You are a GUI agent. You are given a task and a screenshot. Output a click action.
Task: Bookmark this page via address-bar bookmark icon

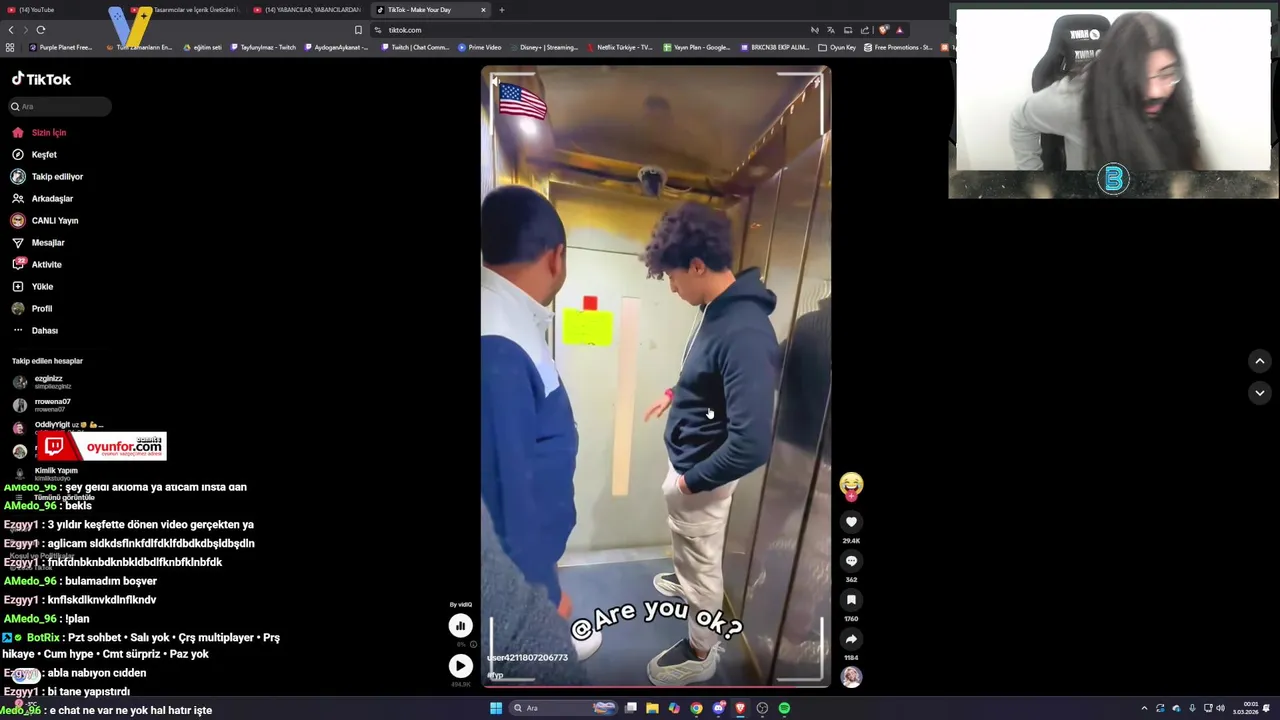click(x=358, y=30)
